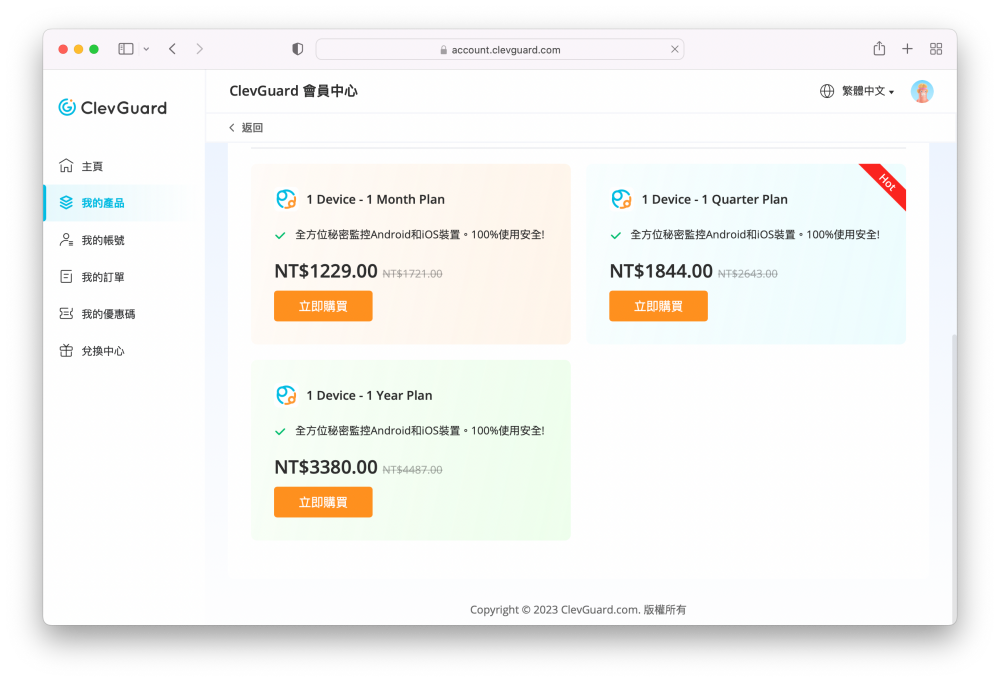The height and width of the screenshot is (682, 1000).
Task: Click the lock icon in address bar
Action: [x=443, y=50]
